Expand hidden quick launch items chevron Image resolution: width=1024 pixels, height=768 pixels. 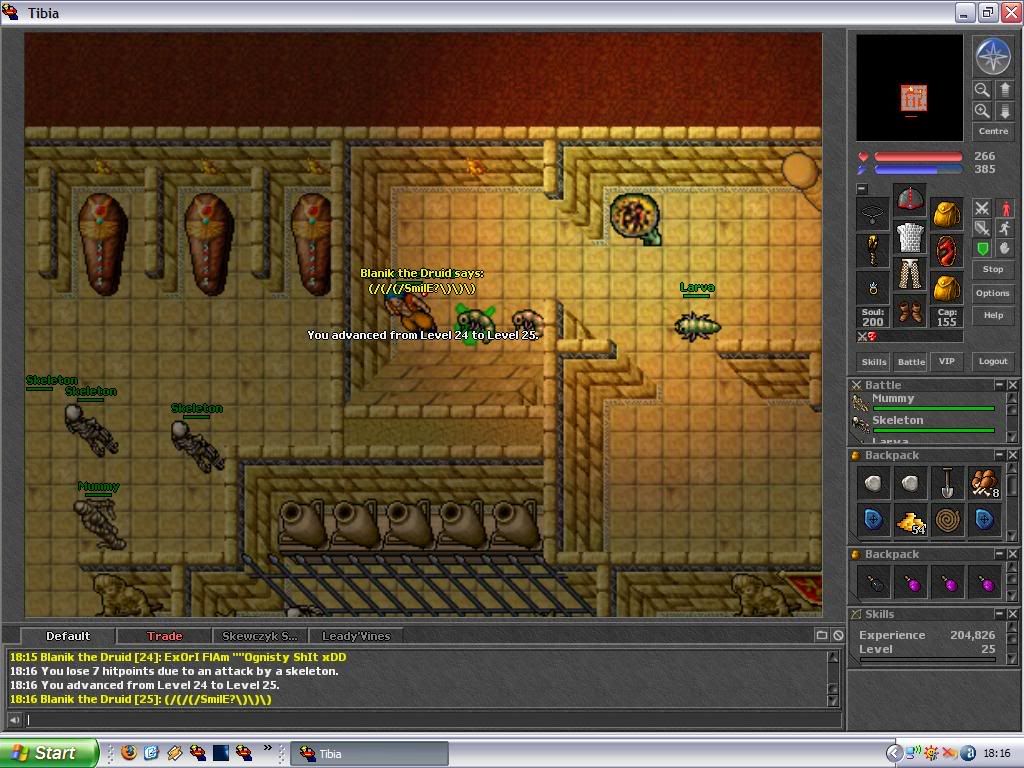click(268, 748)
